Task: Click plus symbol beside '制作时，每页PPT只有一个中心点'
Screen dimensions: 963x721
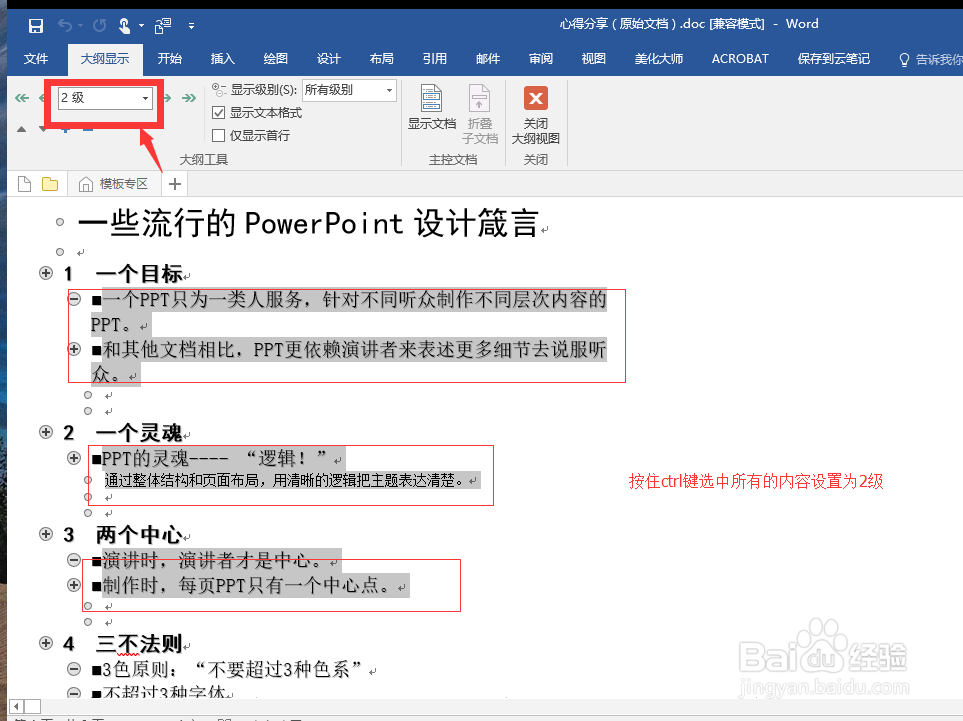Action: [74, 585]
